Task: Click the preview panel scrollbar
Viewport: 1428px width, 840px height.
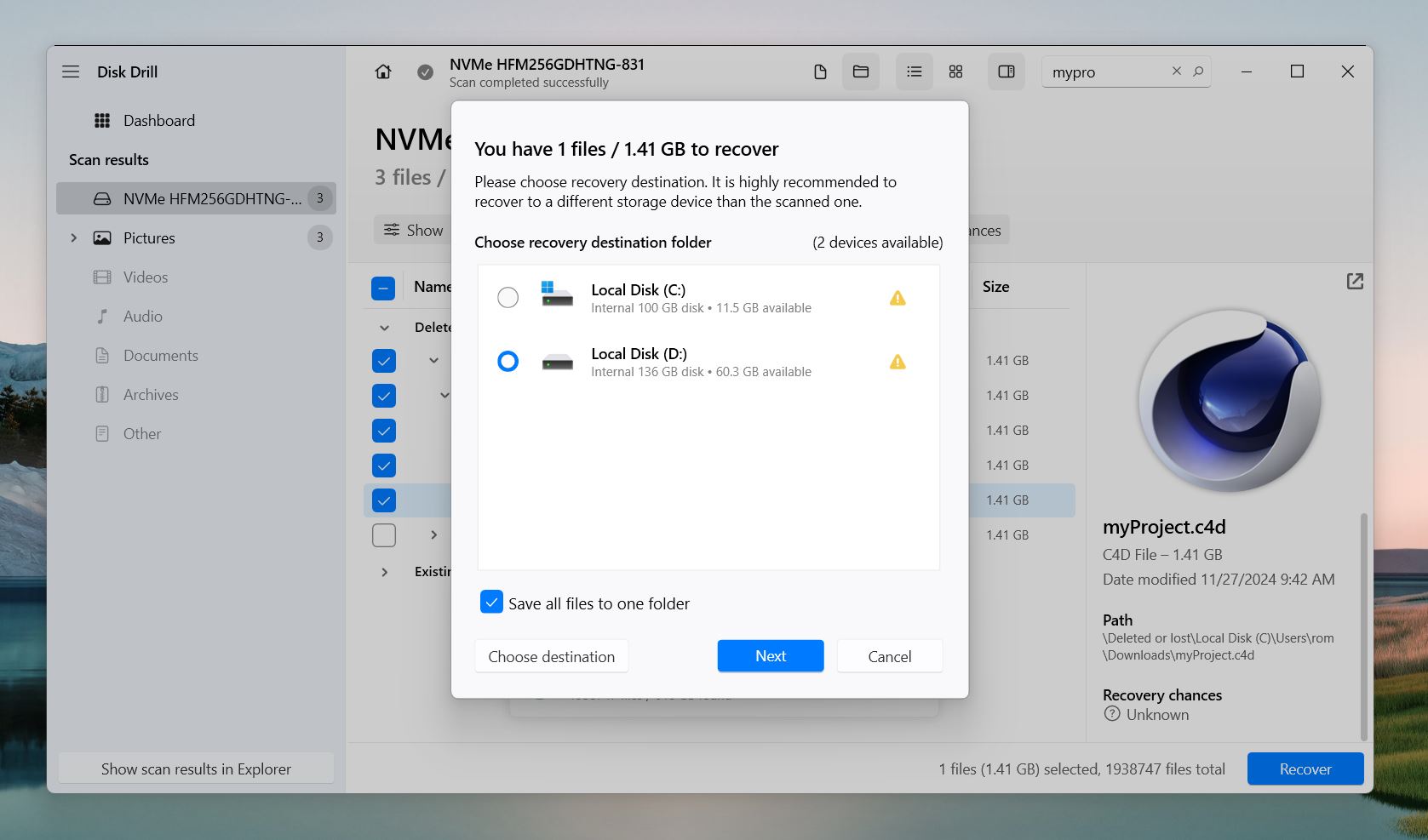Action: [1364, 626]
